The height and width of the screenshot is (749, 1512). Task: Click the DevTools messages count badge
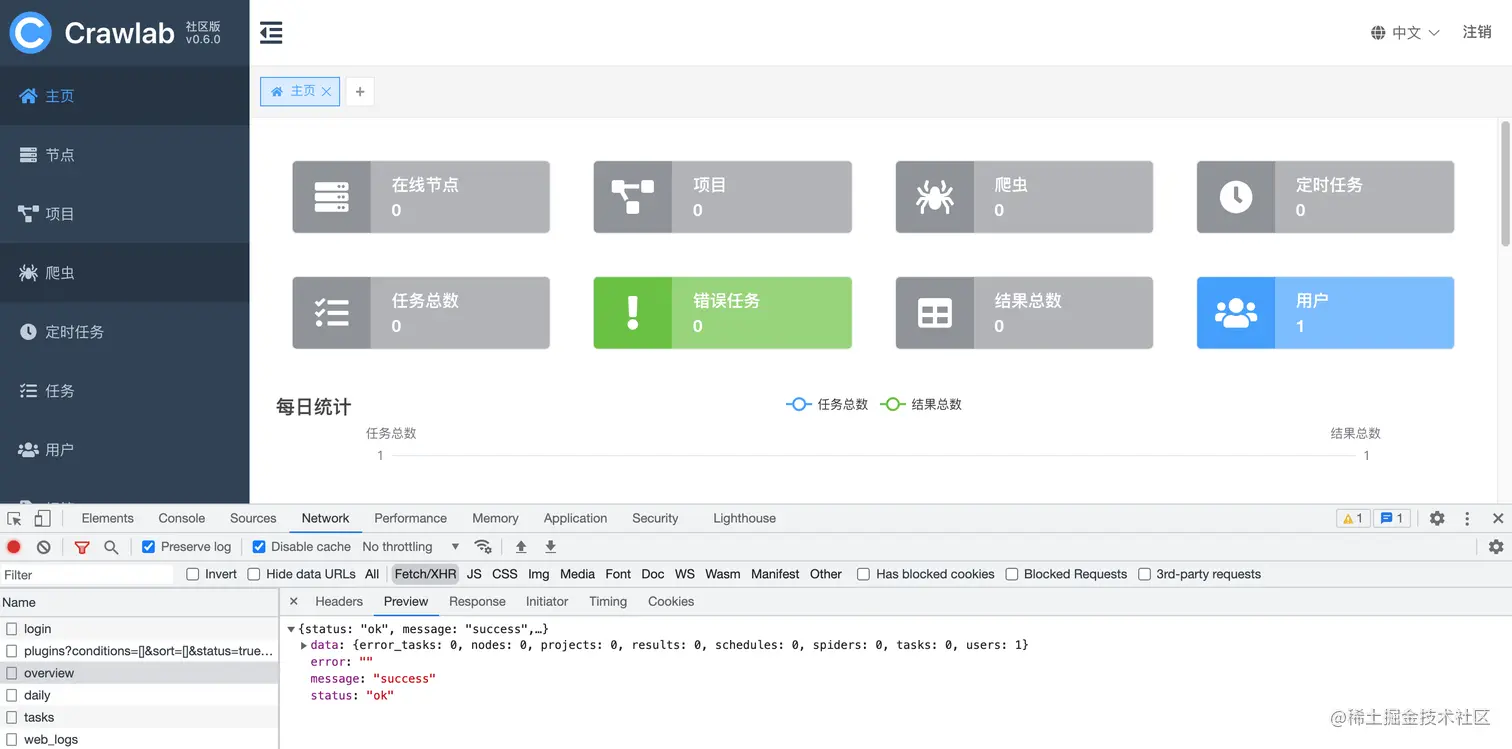click(1392, 518)
